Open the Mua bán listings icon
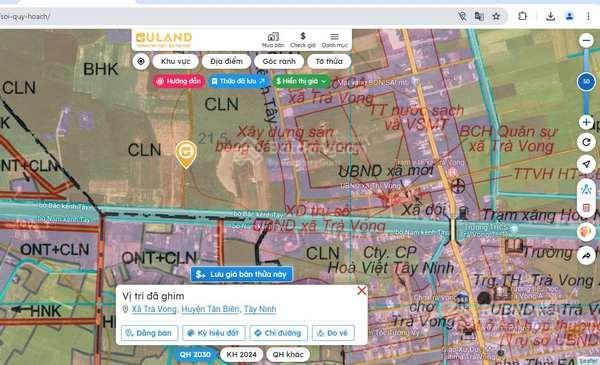This screenshot has height=365, width=600. coord(273,40)
